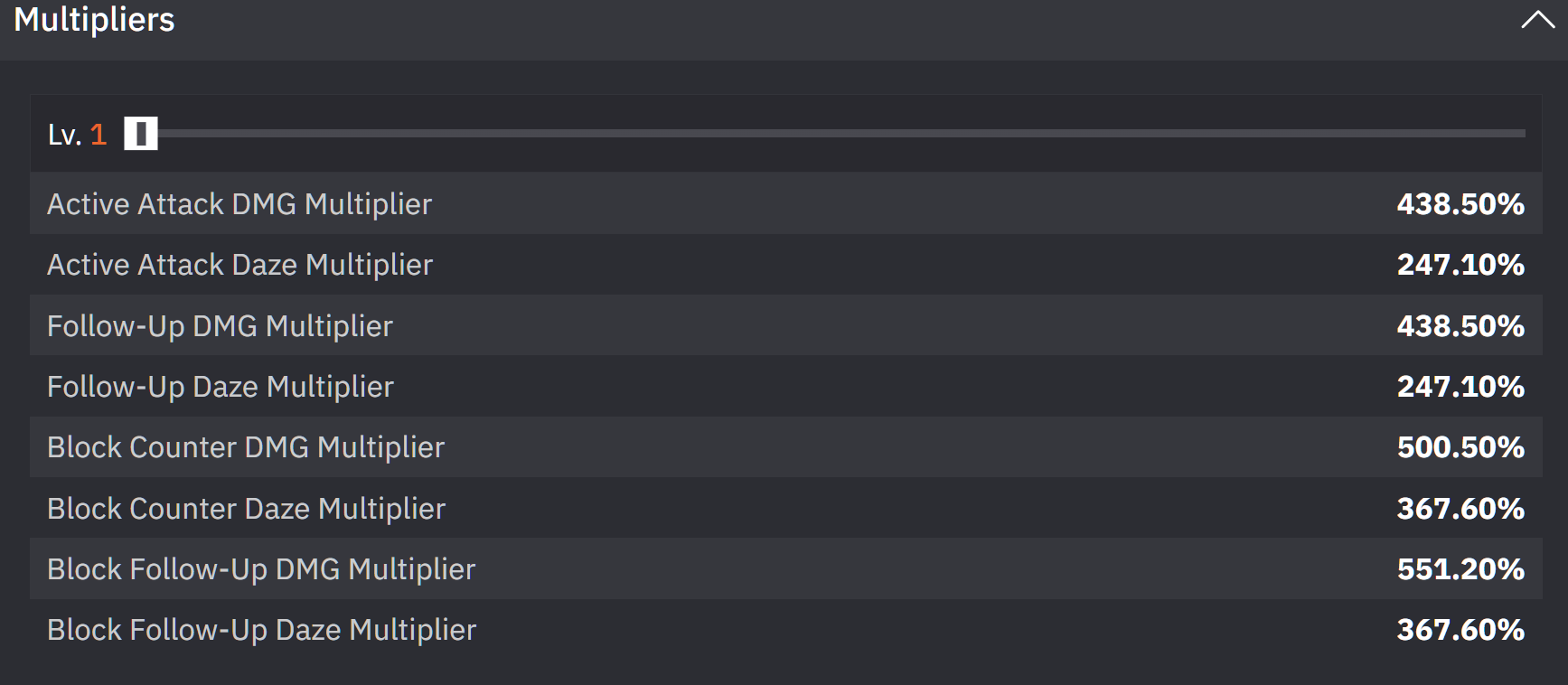This screenshot has width=1568, height=685.
Task: Select the Follow-Up Daze Multiplier row label
Action: point(221,387)
